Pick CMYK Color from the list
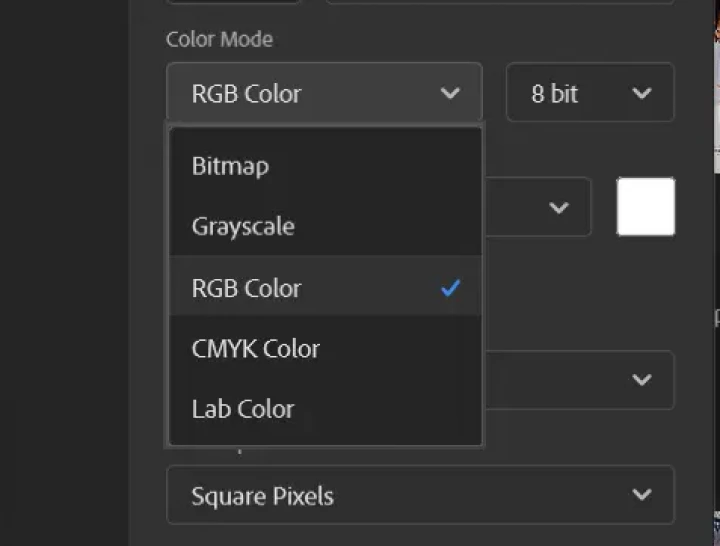 [x=256, y=349]
